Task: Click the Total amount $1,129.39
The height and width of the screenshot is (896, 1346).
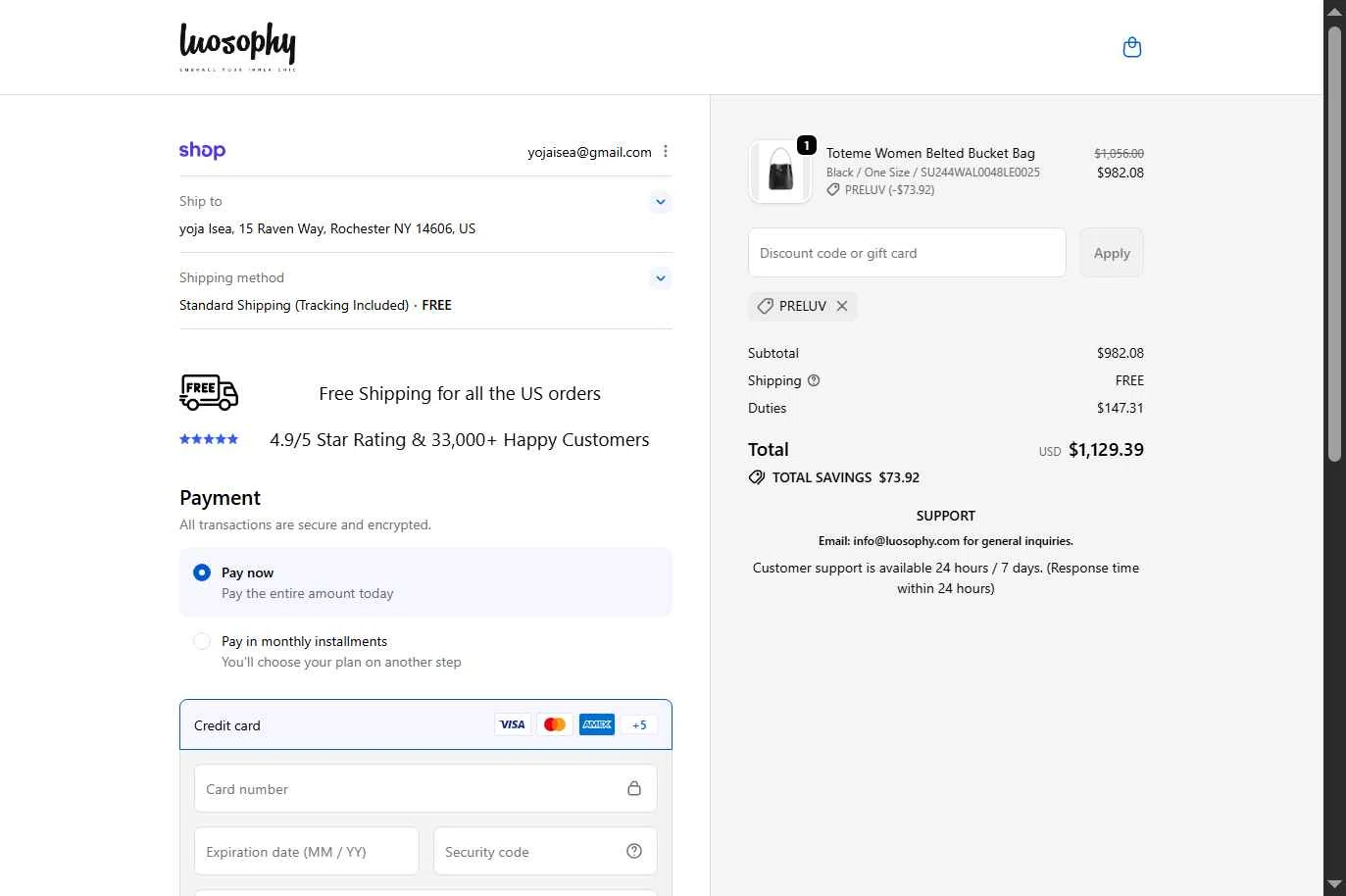Action: (1106, 450)
